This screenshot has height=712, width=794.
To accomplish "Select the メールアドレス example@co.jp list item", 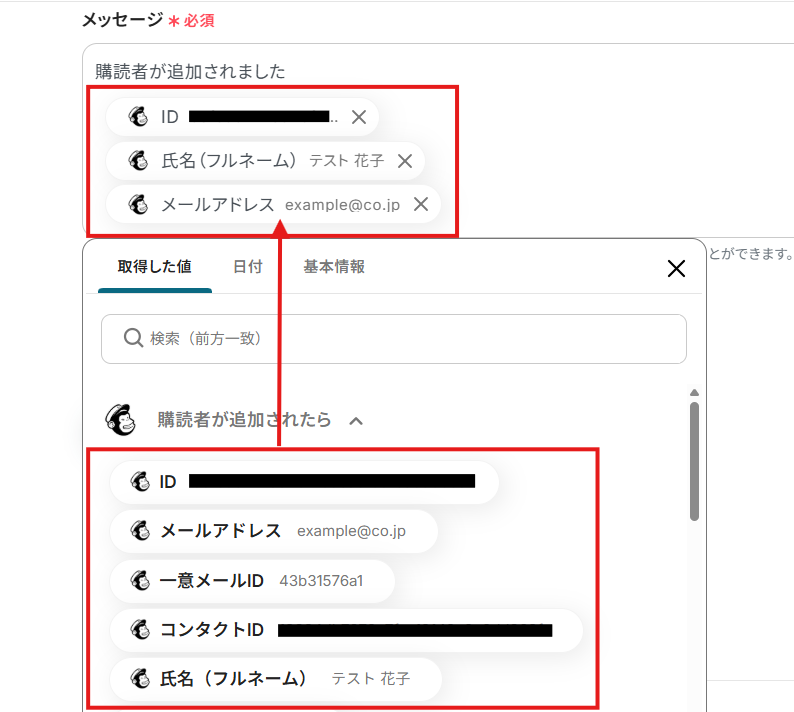I will click(x=273, y=531).
